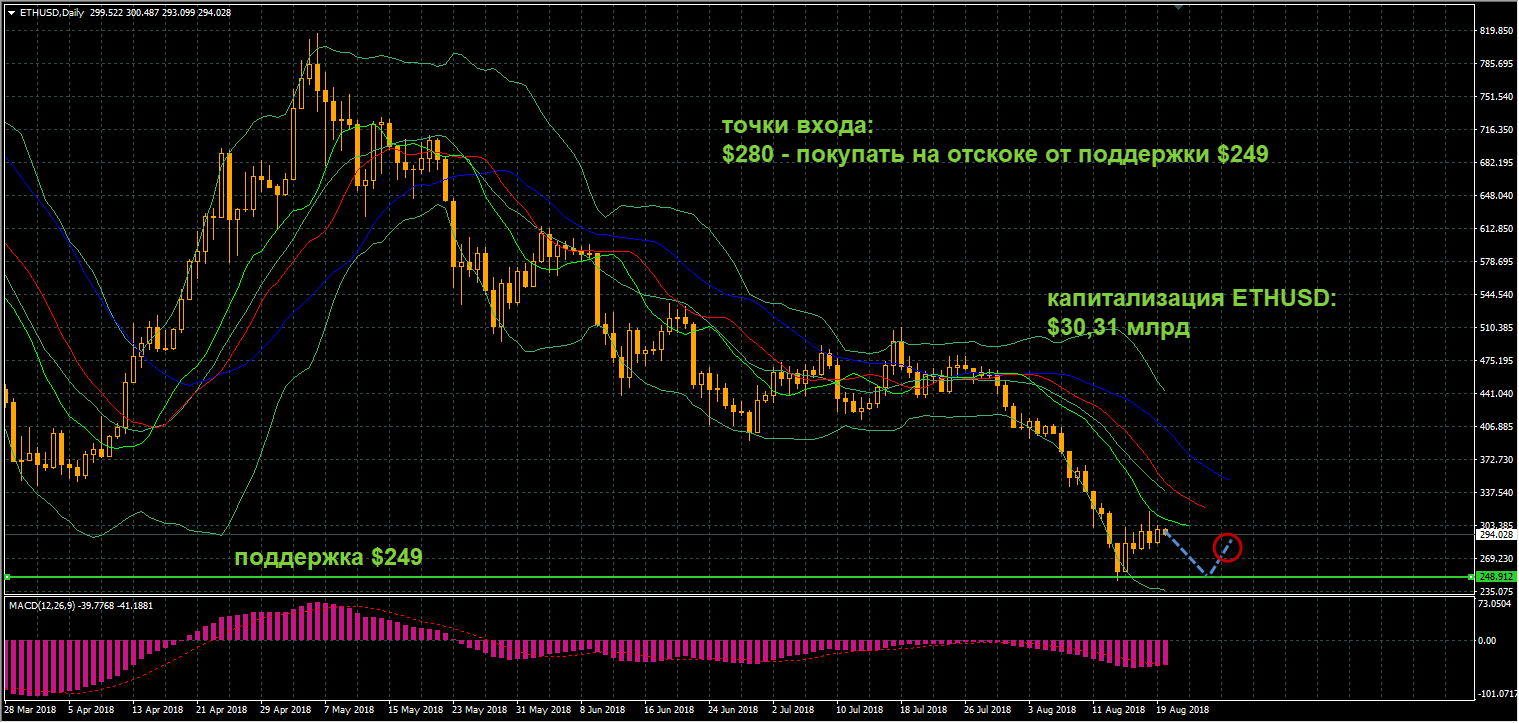Click price axis value 578.695

tap(1494, 262)
